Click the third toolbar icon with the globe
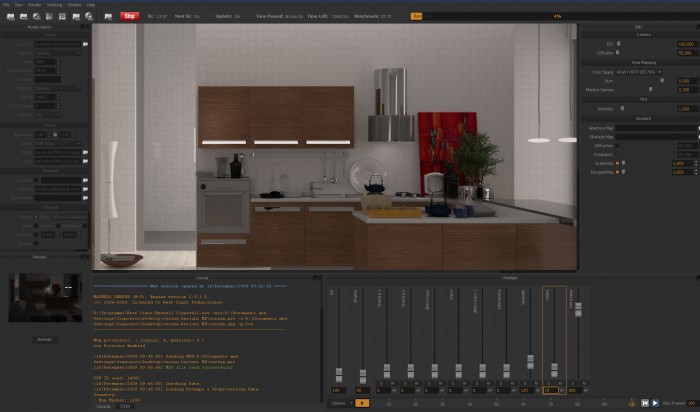 coord(37,17)
